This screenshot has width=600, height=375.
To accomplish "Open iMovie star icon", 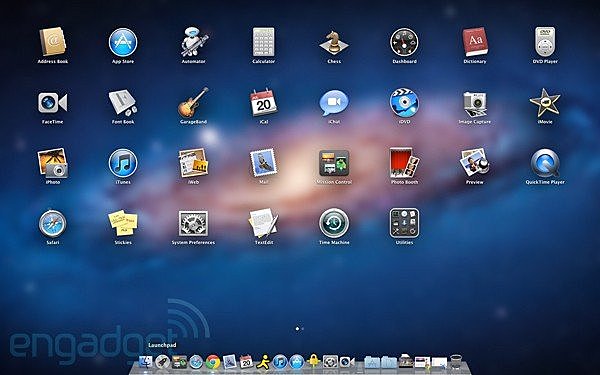I will pos(545,103).
